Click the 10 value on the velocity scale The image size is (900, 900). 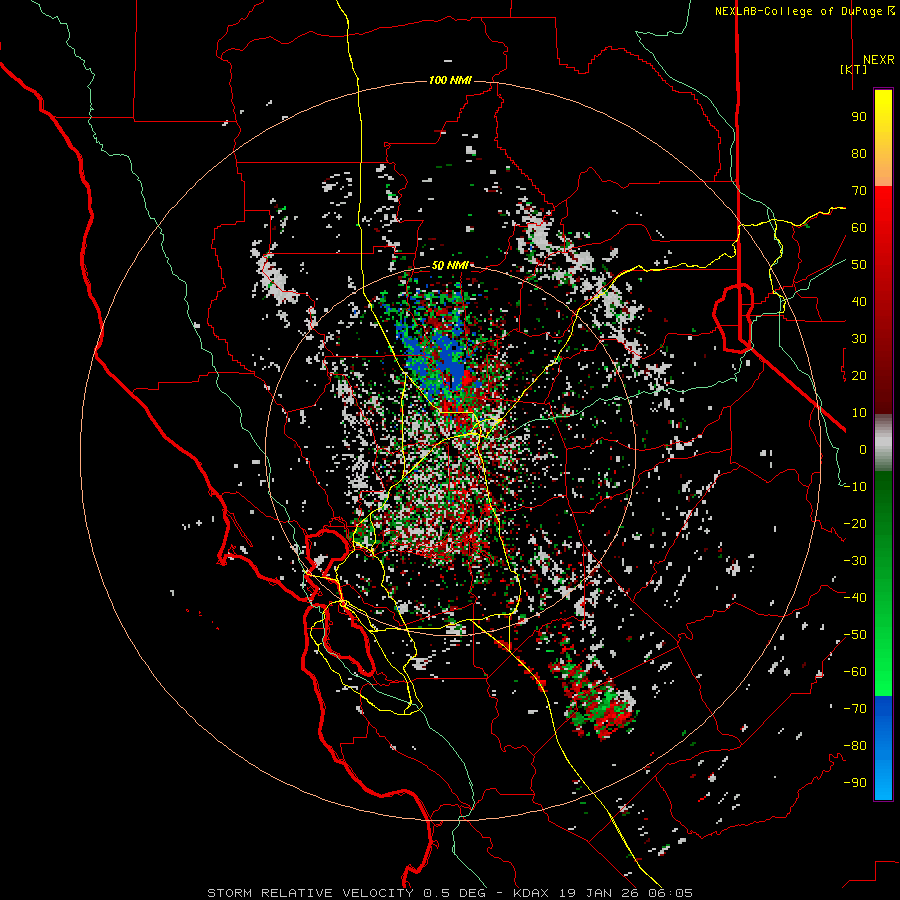click(x=859, y=413)
